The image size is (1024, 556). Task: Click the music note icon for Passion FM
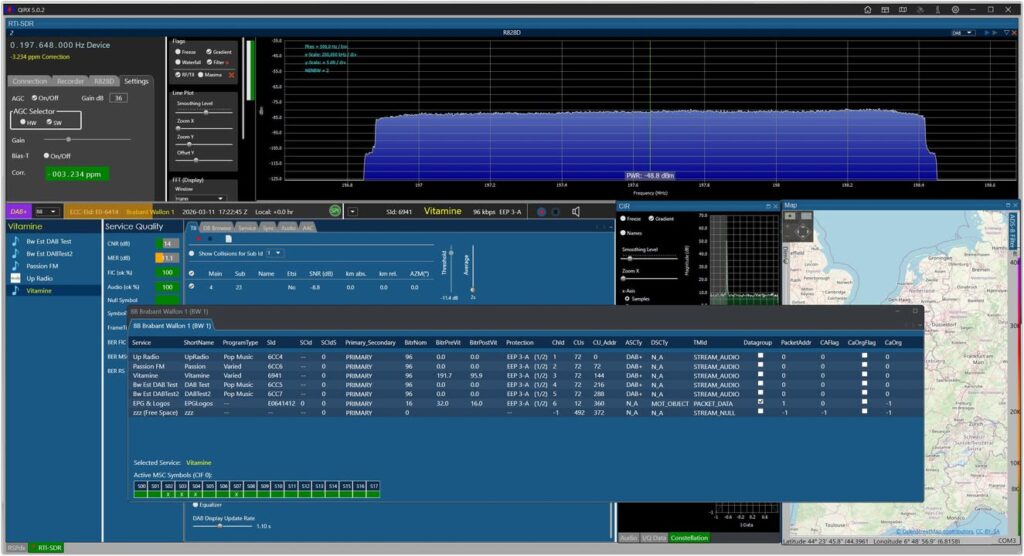point(15,267)
